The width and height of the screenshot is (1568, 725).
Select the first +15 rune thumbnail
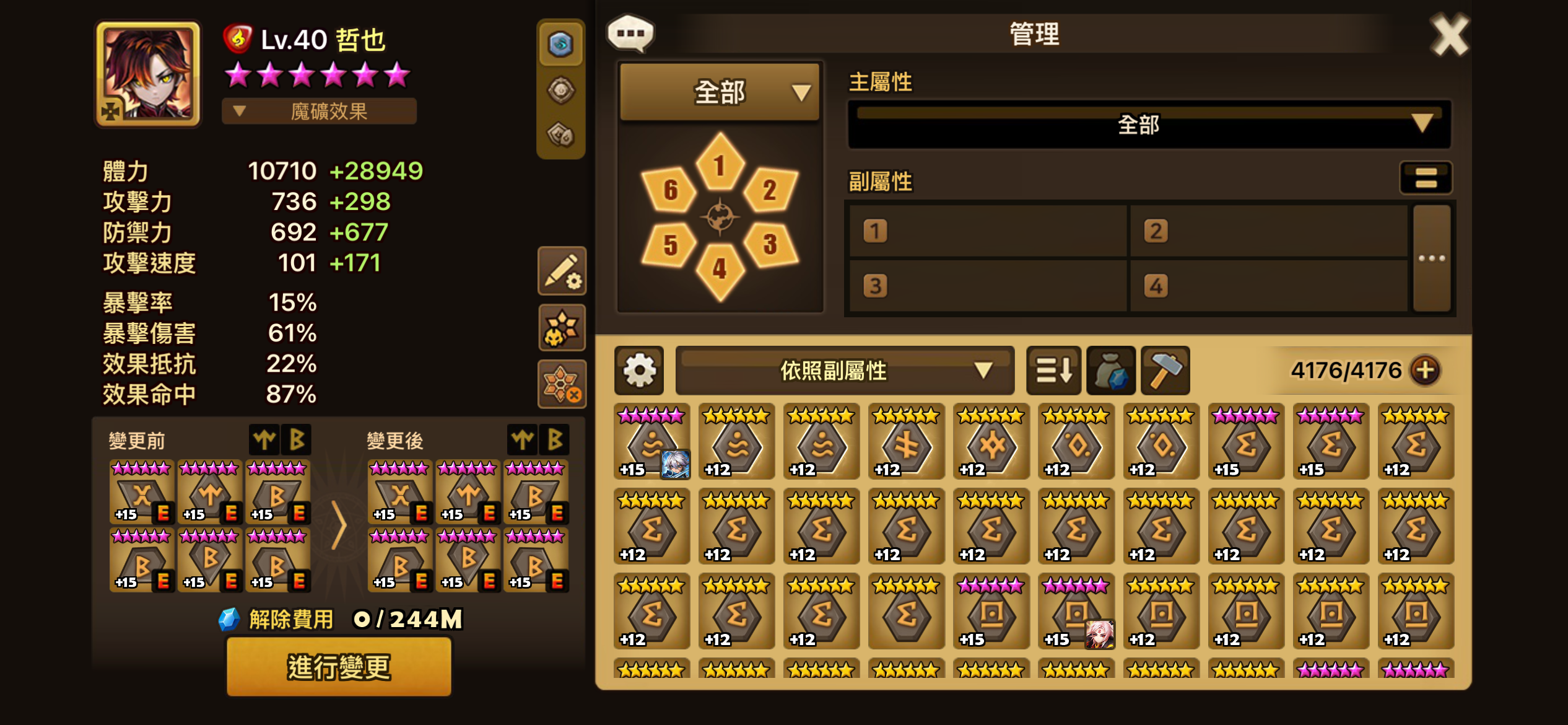pyautogui.click(x=651, y=441)
